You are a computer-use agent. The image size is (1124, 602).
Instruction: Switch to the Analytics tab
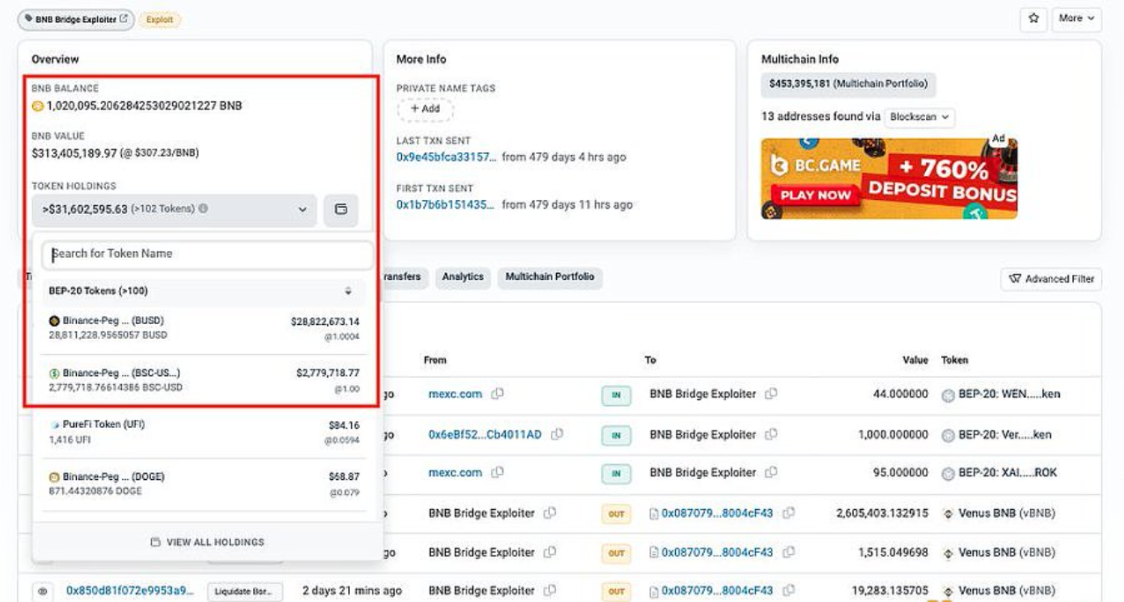coord(462,277)
